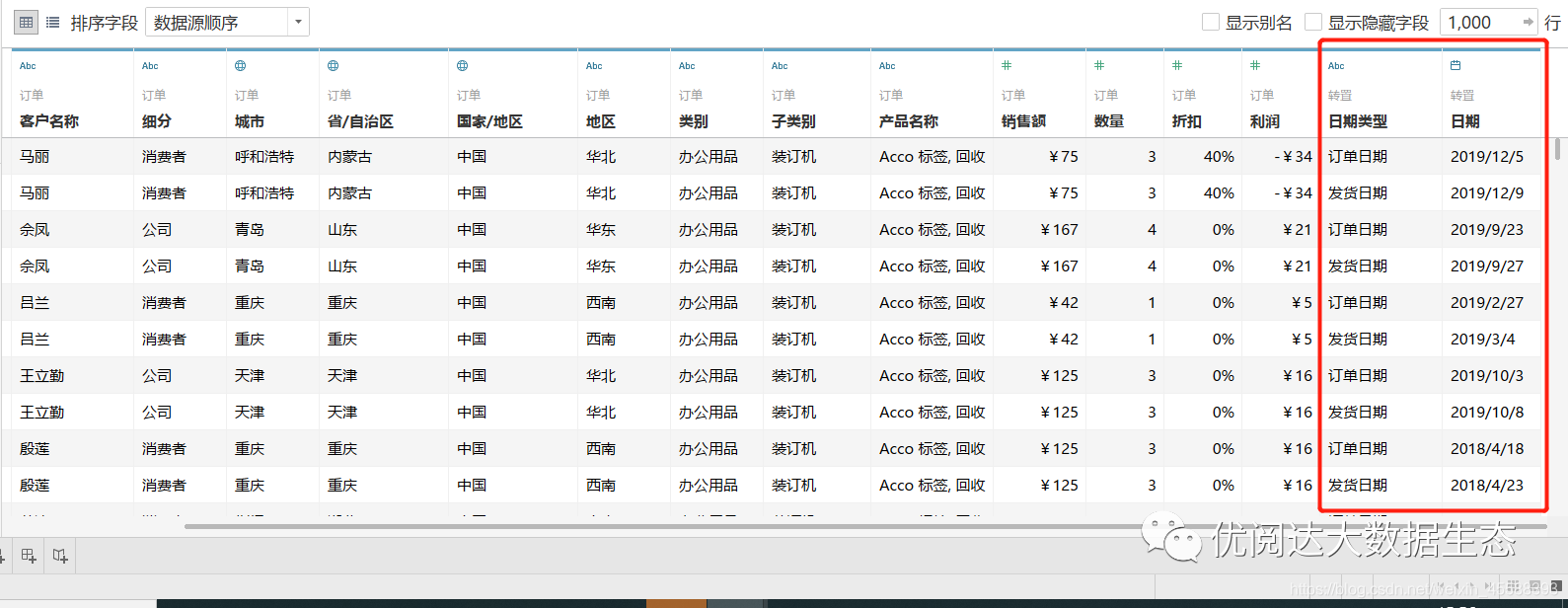This screenshot has height=608, width=1568.
Task: Change the Abc data type of 细分
Action: (150, 66)
